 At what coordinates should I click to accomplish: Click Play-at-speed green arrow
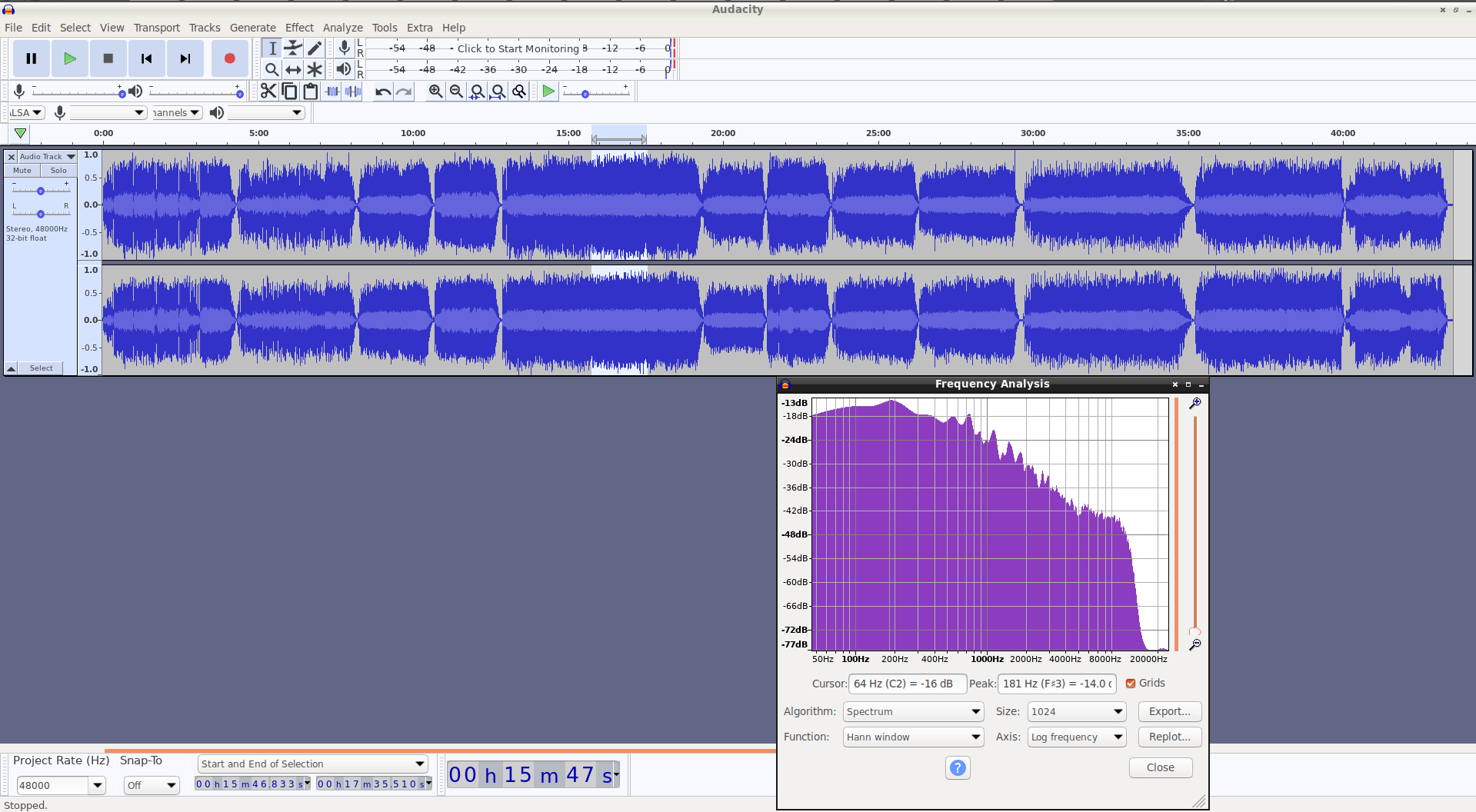548,91
